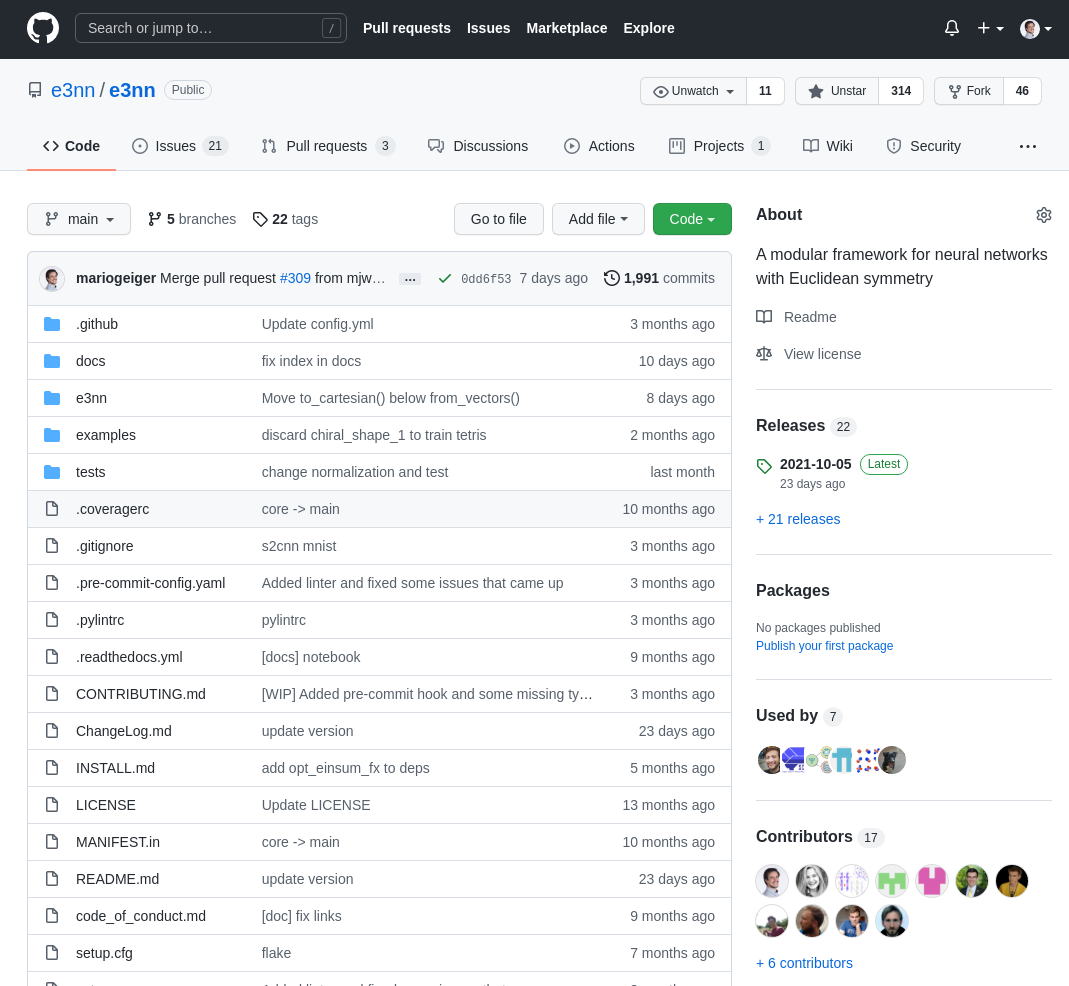View the 22 tags link
Screen dimensions: 1069x986
[x=285, y=219]
